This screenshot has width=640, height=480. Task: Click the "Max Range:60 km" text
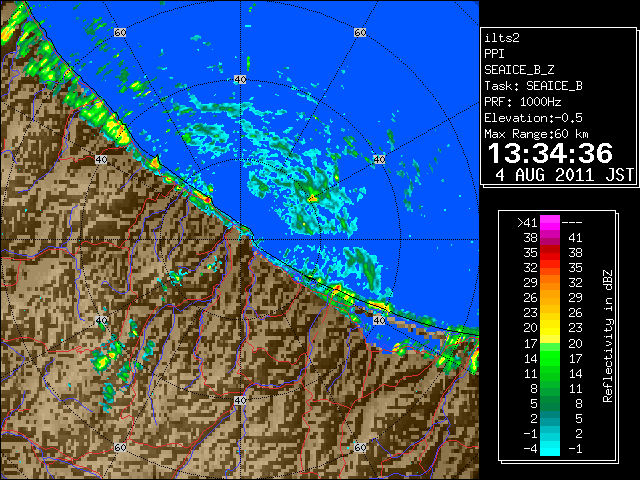[x=536, y=134]
